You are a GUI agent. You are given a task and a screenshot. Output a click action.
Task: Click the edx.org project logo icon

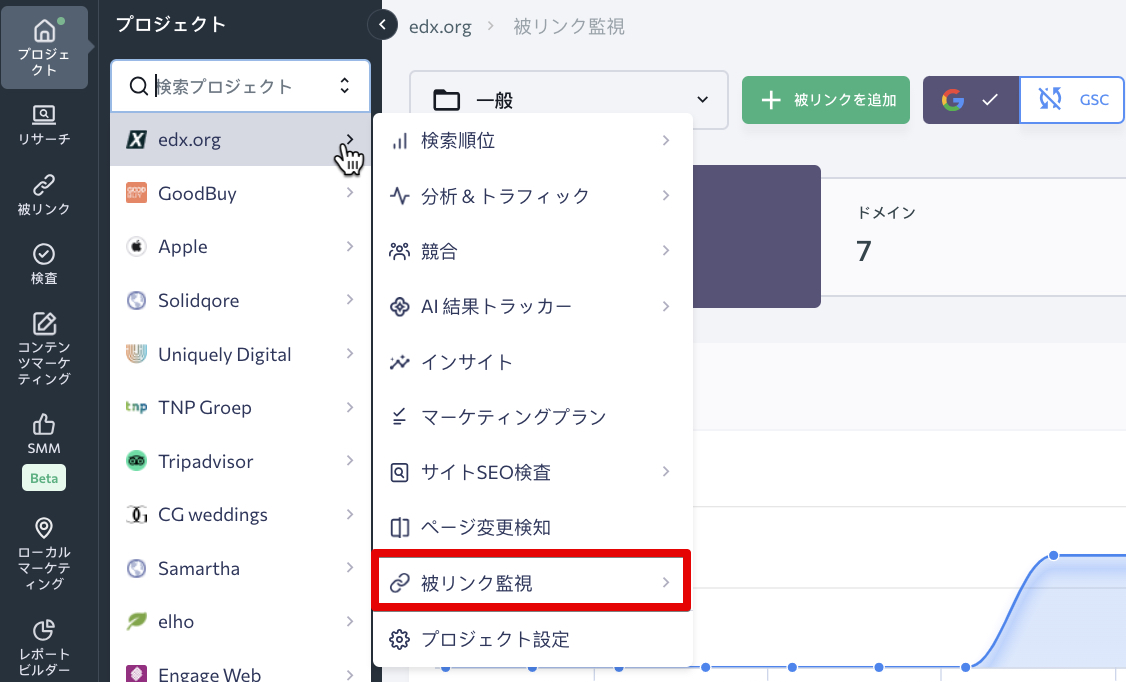136,139
